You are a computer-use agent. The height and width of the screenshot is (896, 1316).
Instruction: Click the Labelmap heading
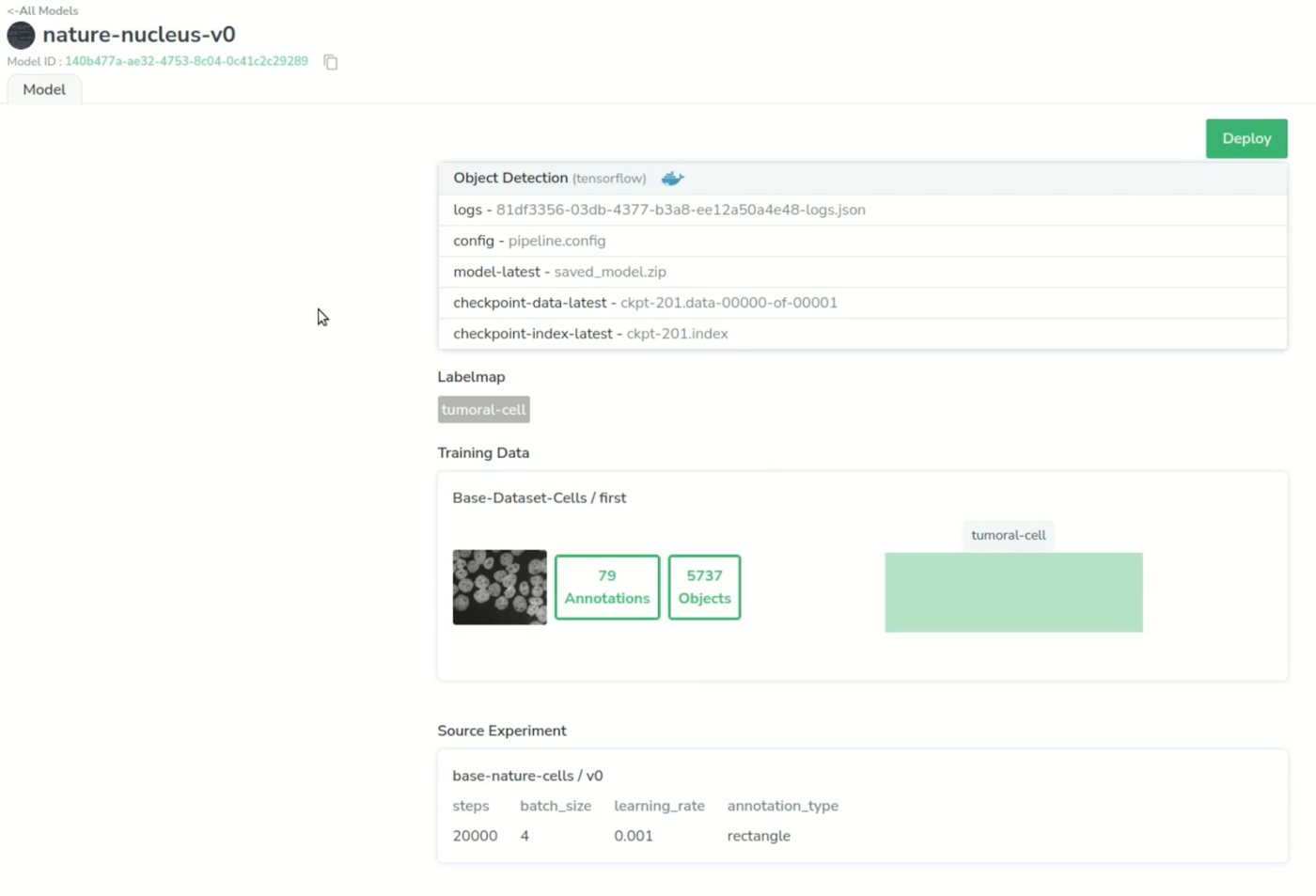[x=471, y=377]
